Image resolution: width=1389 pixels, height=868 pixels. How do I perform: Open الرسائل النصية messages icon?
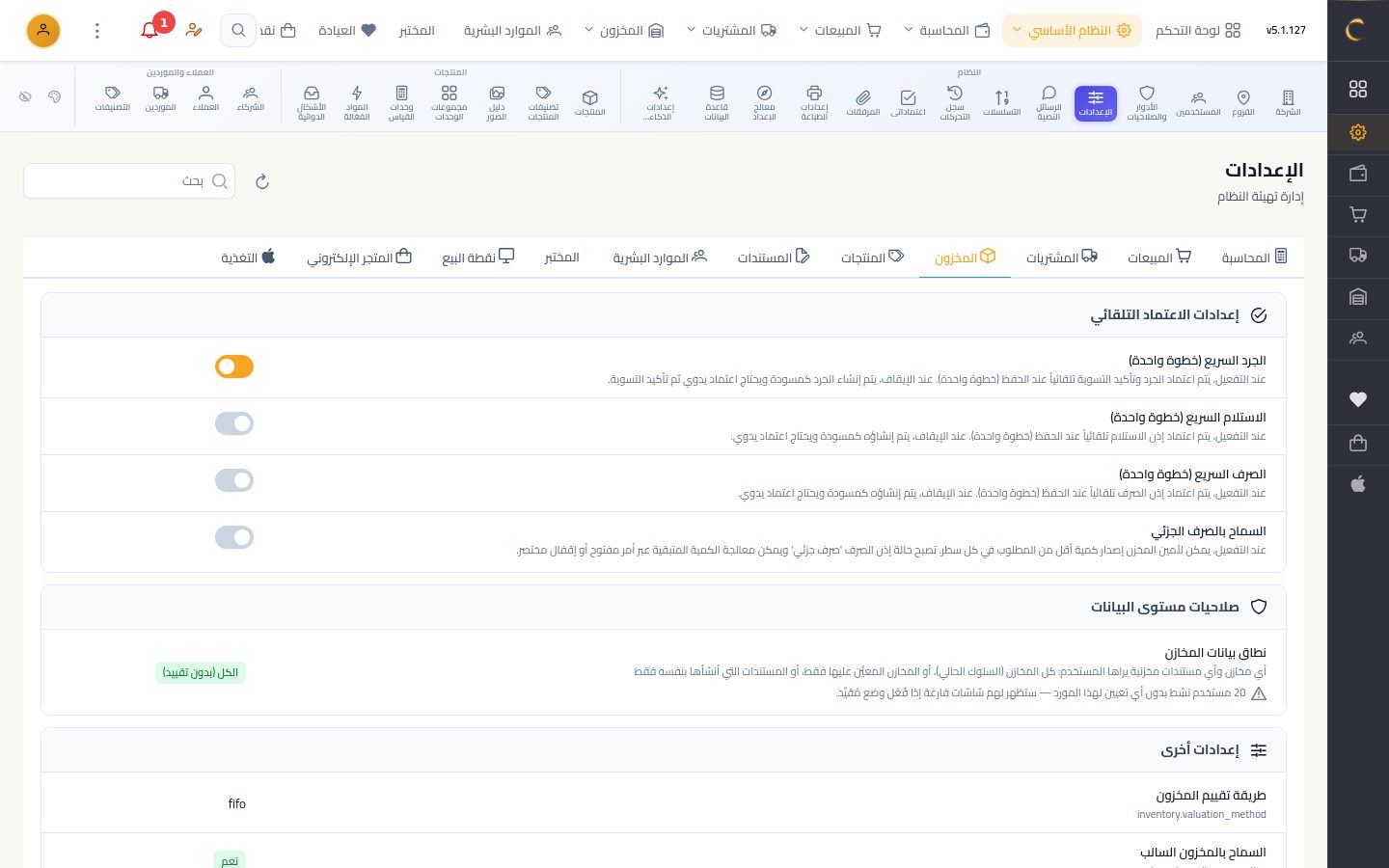1049,102
